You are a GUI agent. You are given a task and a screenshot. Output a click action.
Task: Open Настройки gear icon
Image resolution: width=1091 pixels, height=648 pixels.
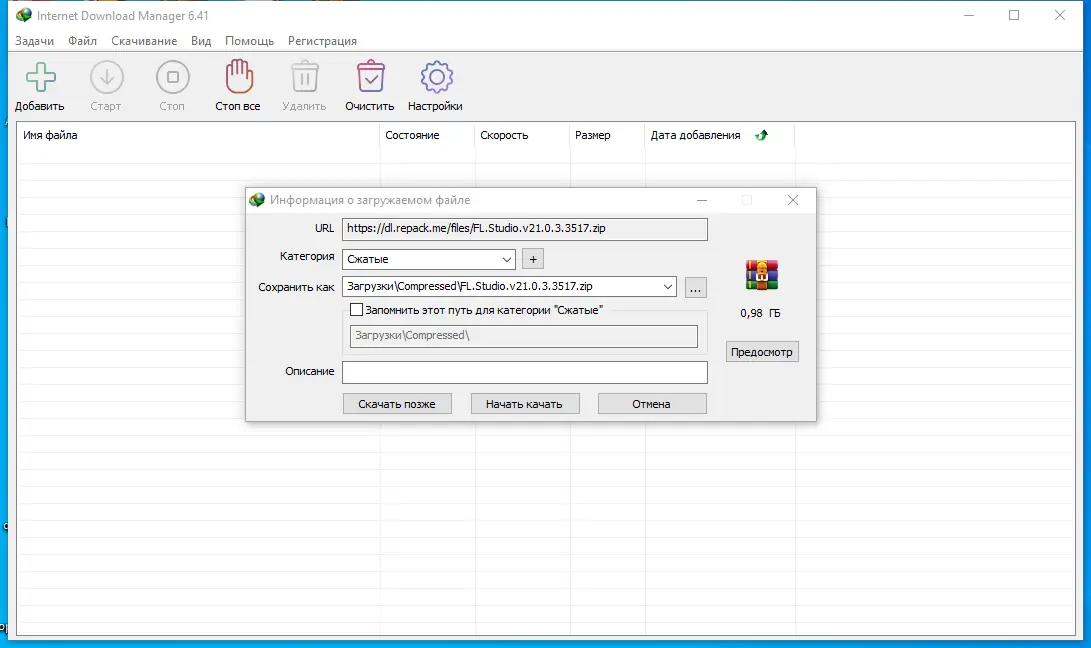(x=436, y=77)
